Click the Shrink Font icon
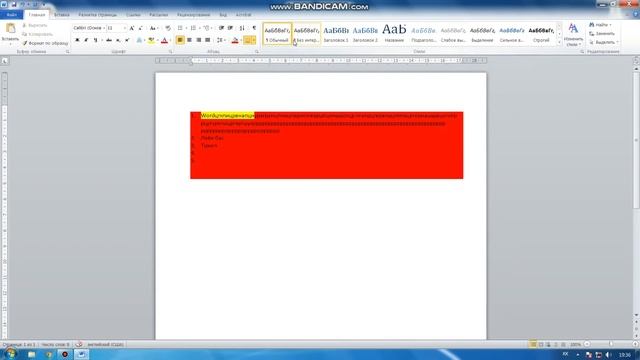Viewport: 640px width, 360px height. click(x=141, y=28)
